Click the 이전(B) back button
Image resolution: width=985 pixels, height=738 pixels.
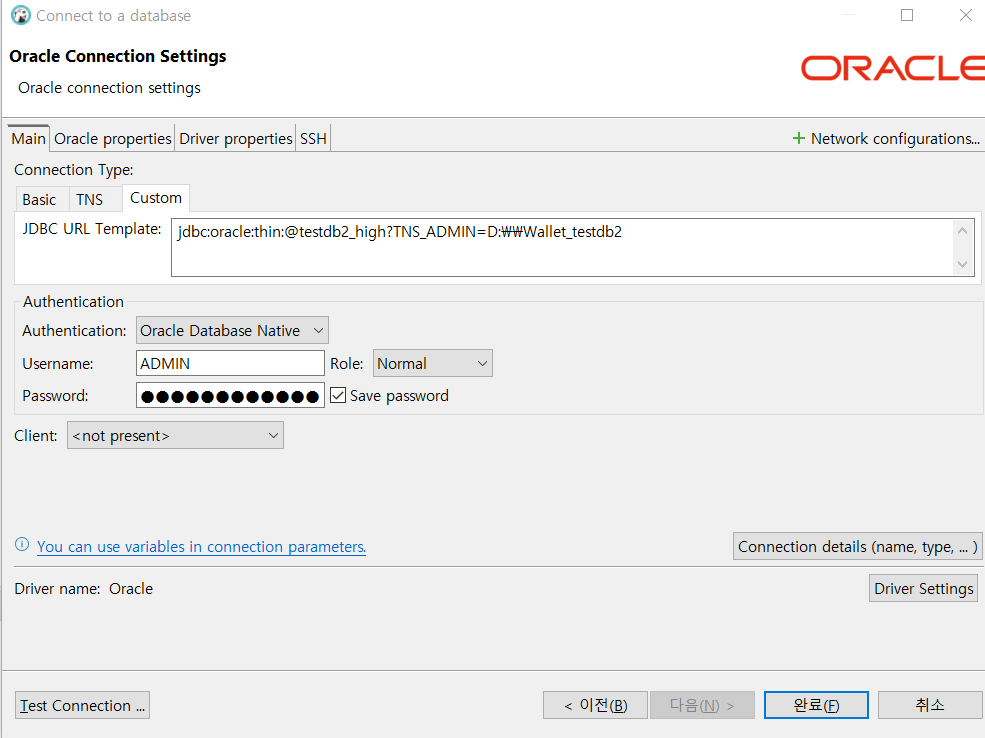pyautogui.click(x=595, y=705)
